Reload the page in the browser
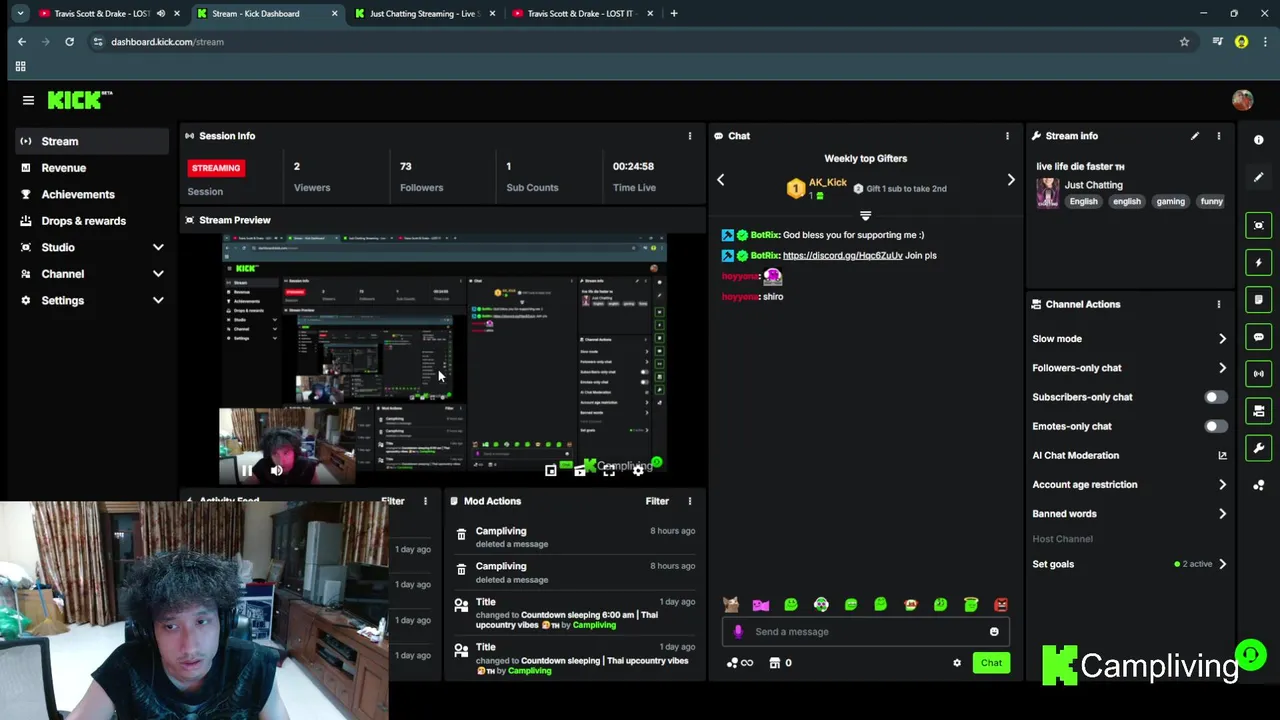This screenshot has height=720, width=1280. 69,42
